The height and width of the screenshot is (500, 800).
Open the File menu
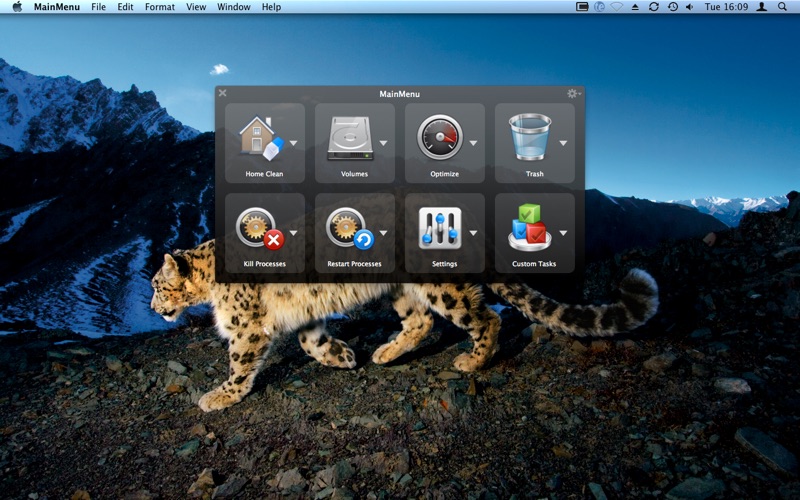[98, 7]
